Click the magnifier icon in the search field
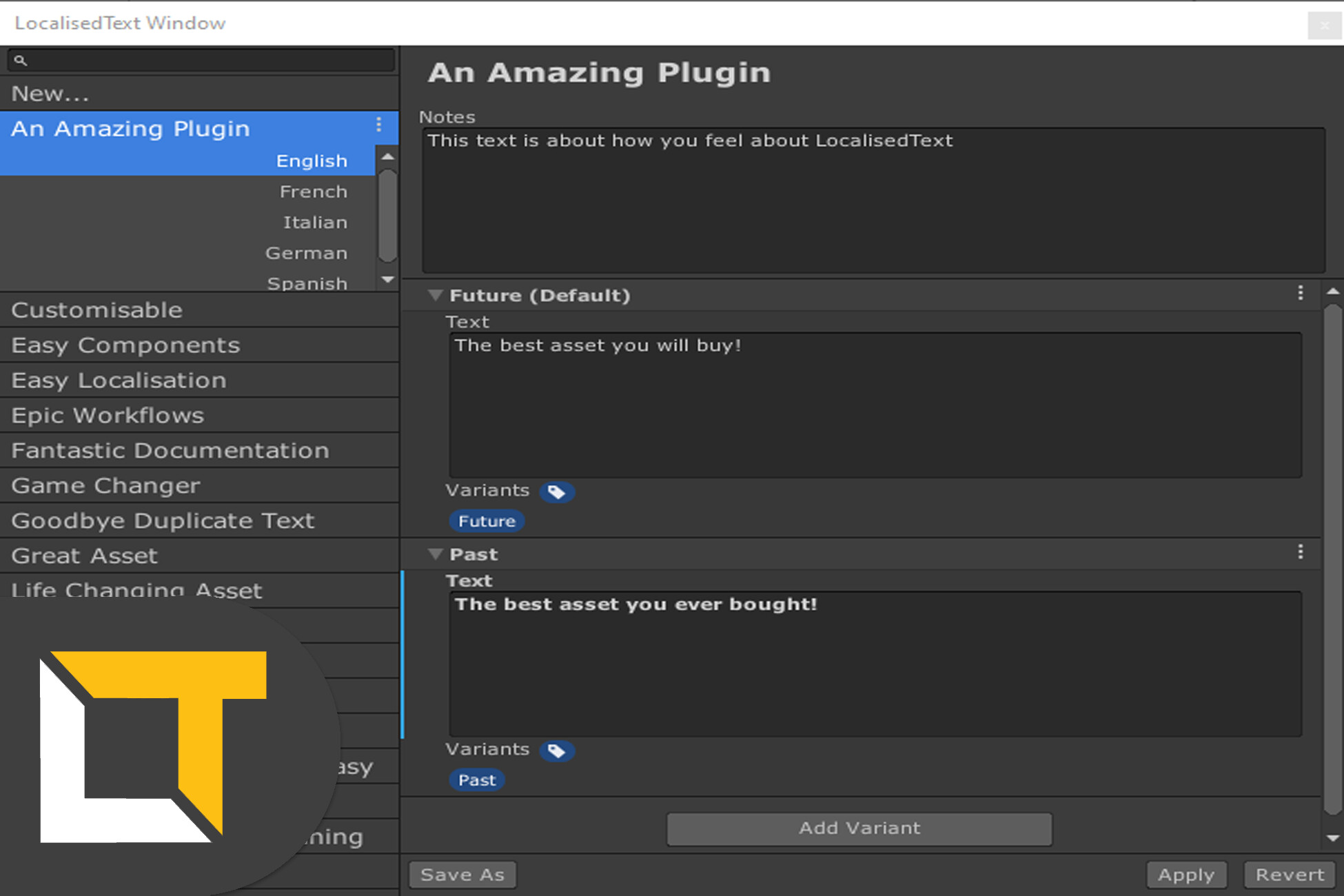Image resolution: width=1344 pixels, height=896 pixels. pos(22,60)
